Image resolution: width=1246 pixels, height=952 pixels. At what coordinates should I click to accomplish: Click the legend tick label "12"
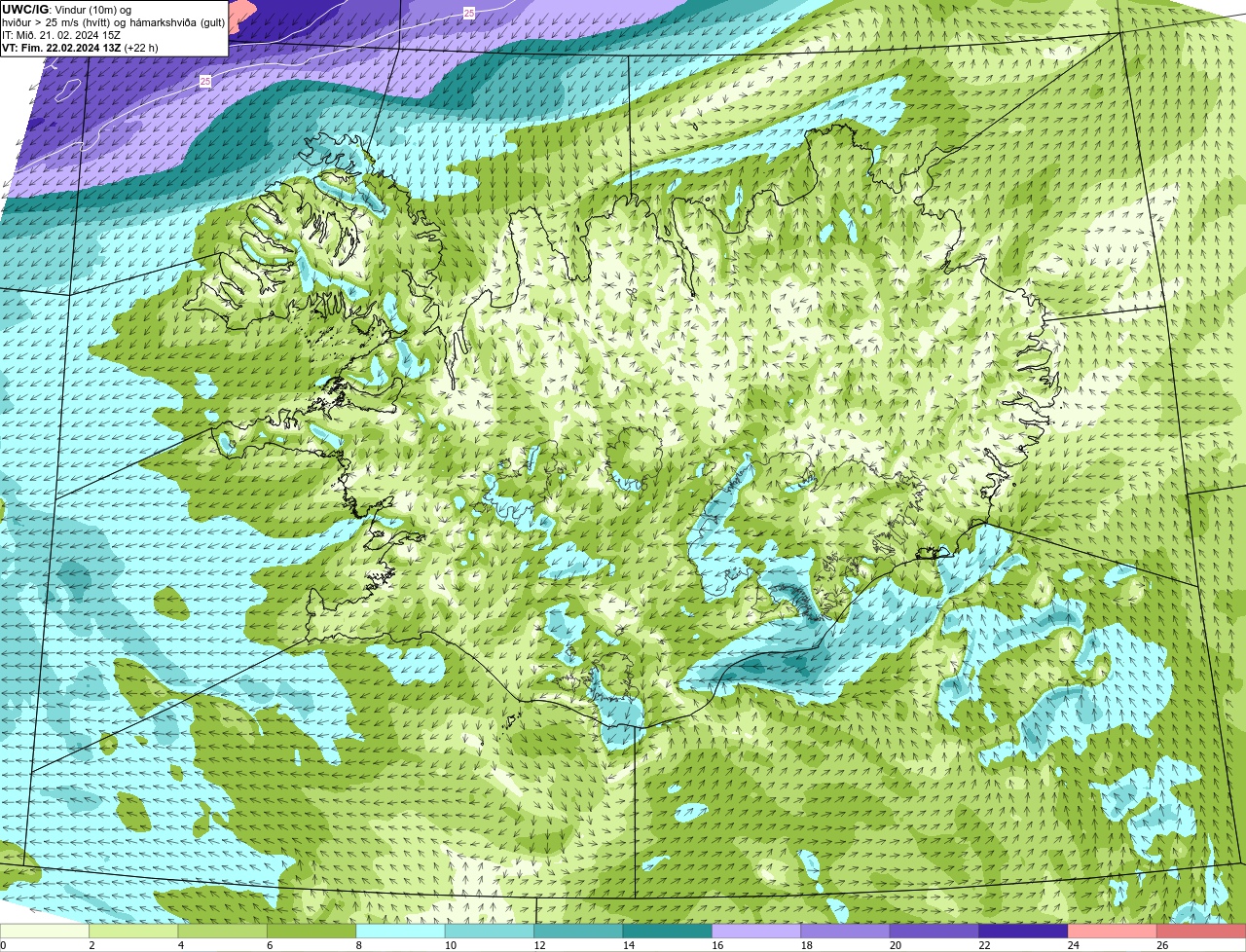tap(539, 945)
